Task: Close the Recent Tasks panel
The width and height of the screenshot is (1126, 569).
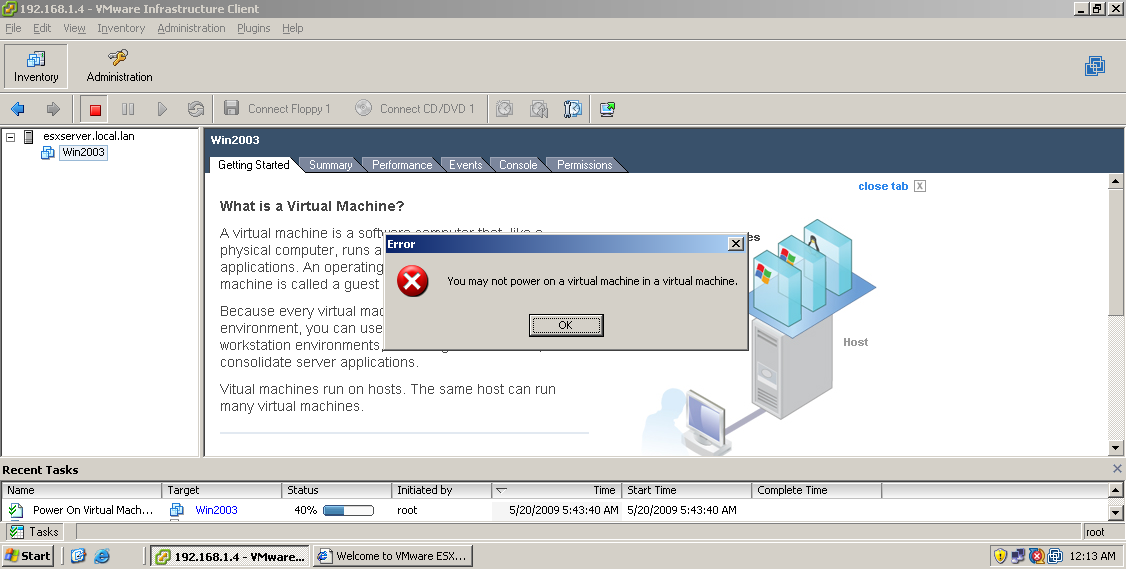Action: coord(1117,469)
